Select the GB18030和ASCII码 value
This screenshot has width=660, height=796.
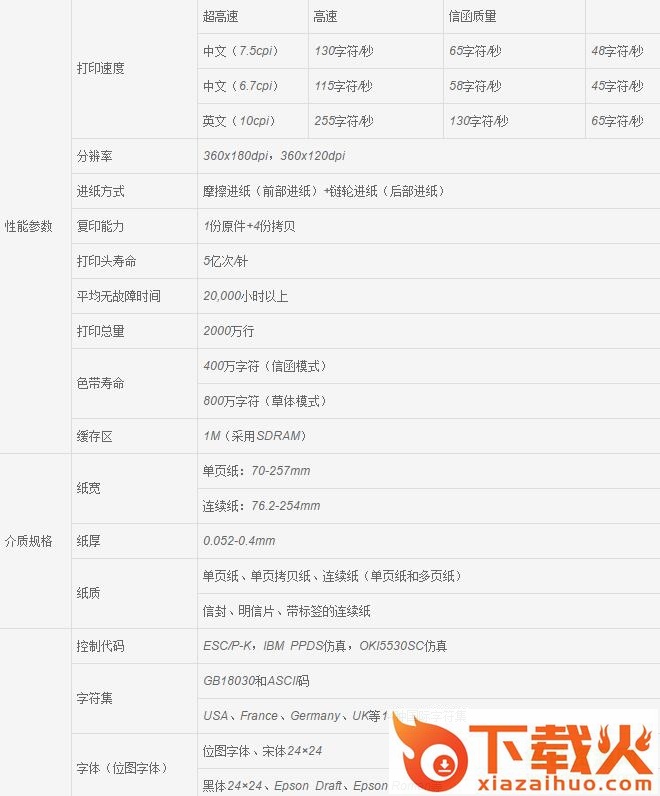click(256, 681)
